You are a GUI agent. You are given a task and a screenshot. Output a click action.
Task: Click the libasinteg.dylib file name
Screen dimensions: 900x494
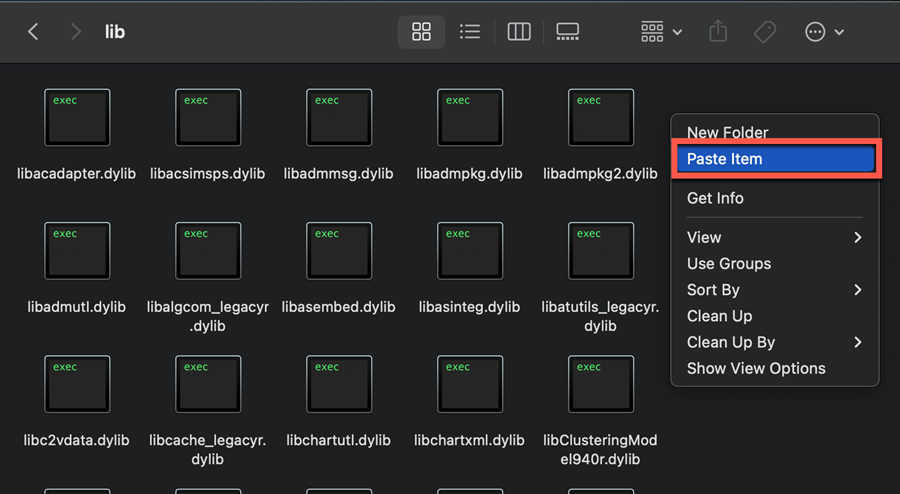tap(470, 307)
